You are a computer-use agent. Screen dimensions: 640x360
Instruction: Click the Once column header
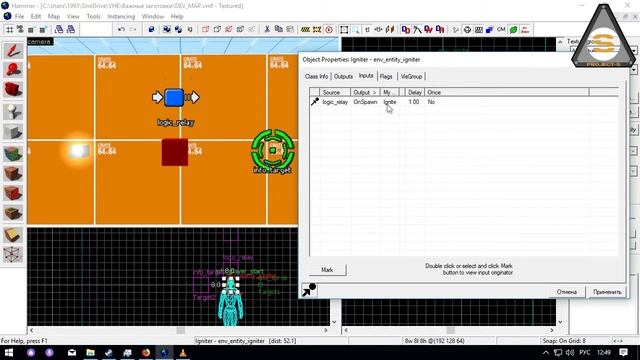pos(507,92)
